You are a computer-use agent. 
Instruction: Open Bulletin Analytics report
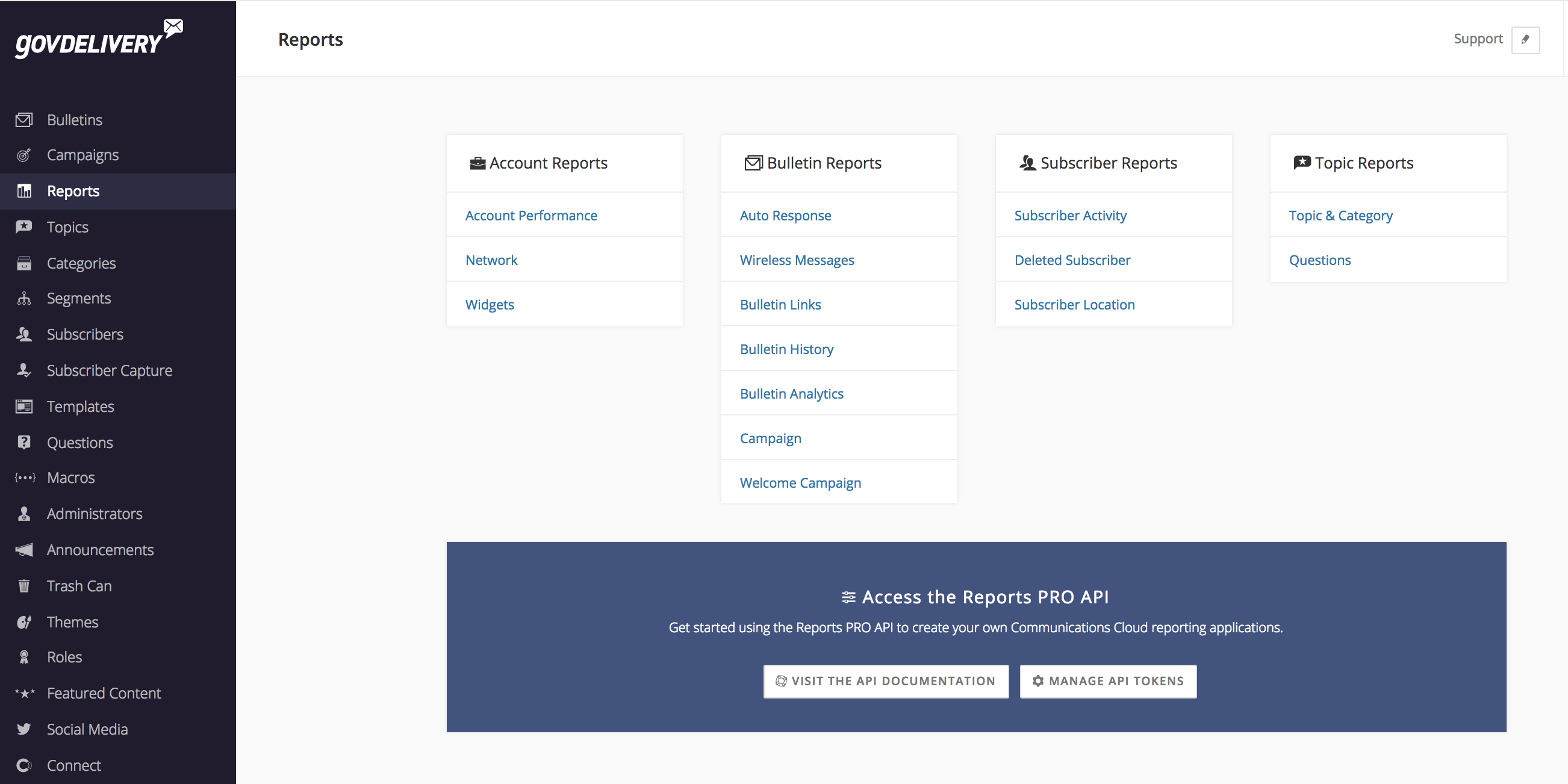pyautogui.click(x=791, y=393)
